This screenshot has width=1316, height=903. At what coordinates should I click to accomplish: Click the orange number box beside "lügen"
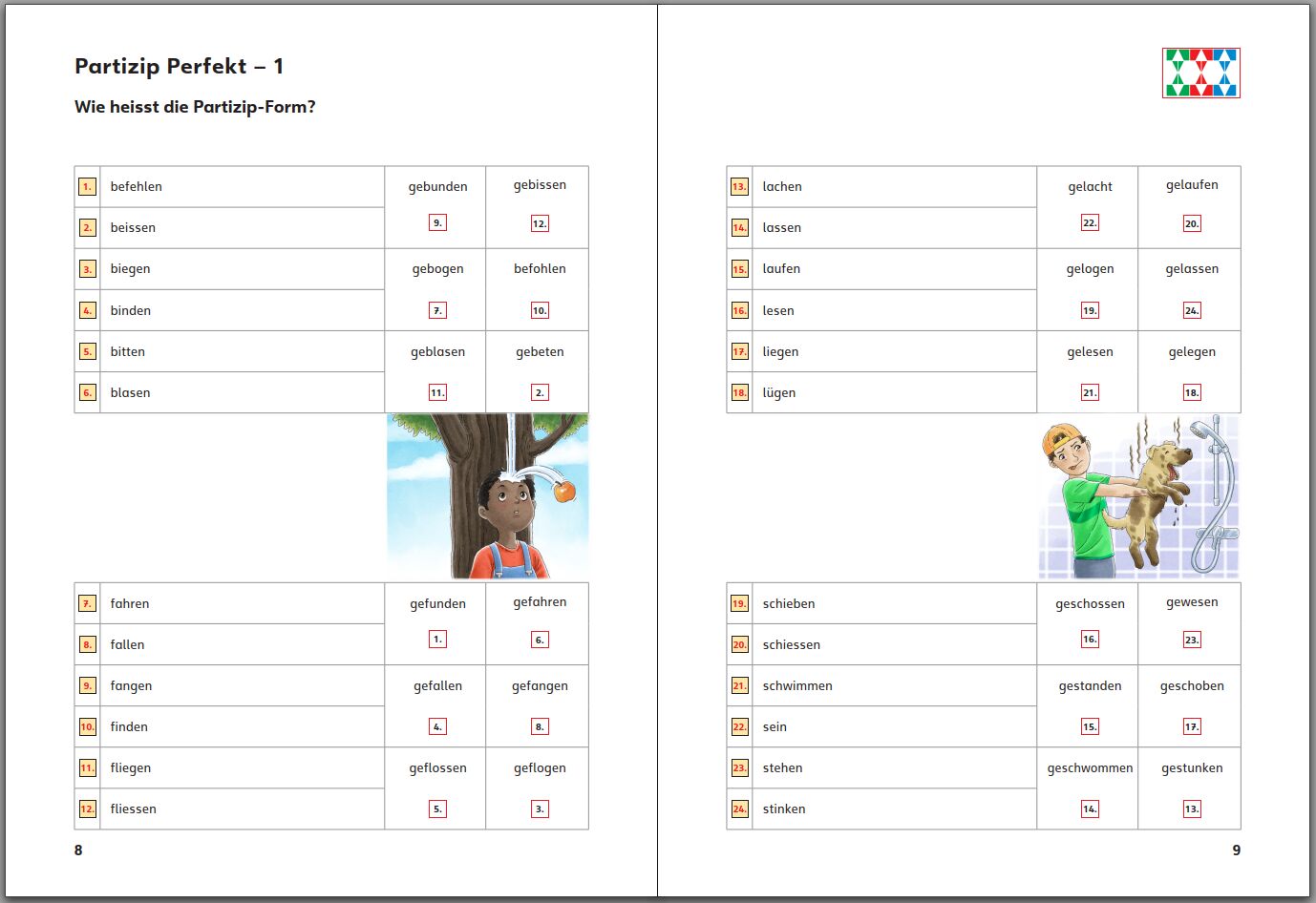(x=739, y=392)
